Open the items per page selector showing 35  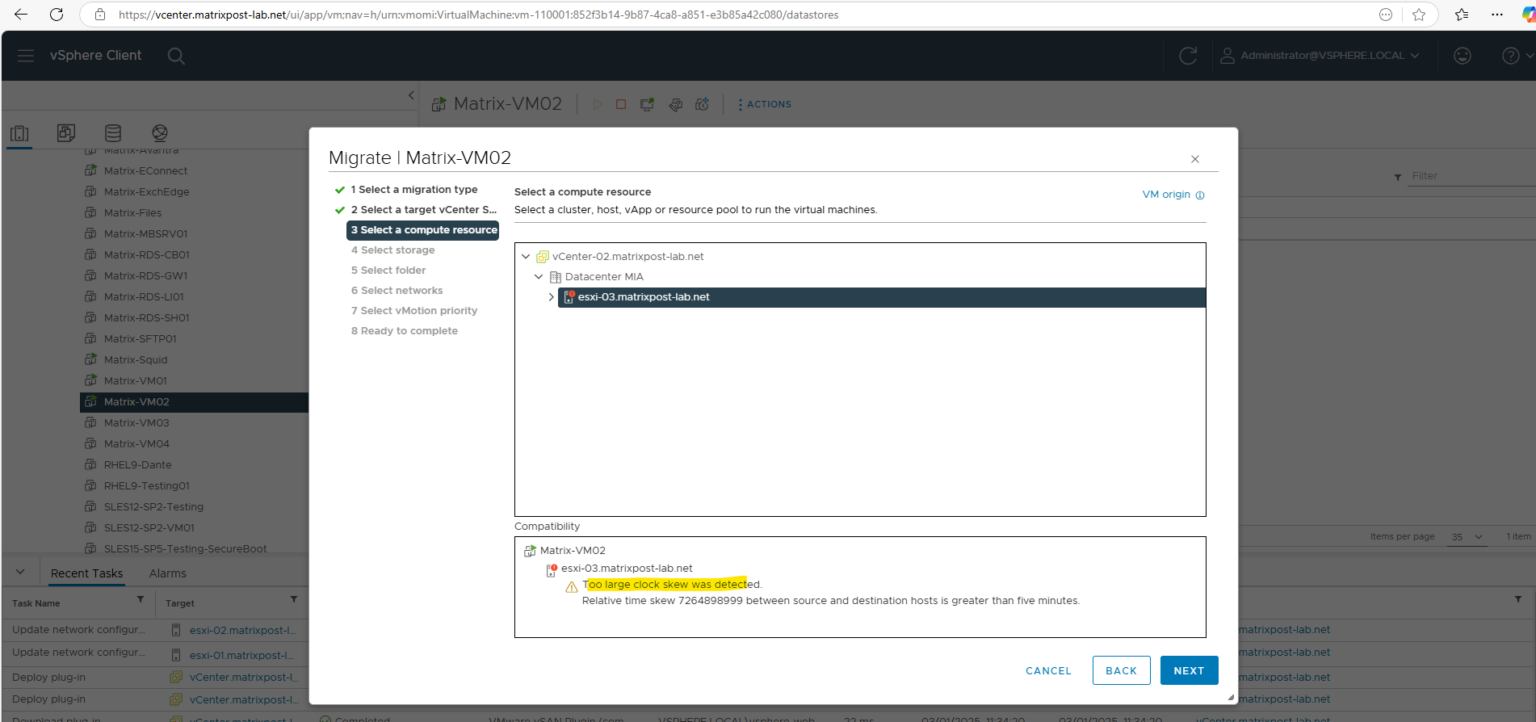(1465, 537)
